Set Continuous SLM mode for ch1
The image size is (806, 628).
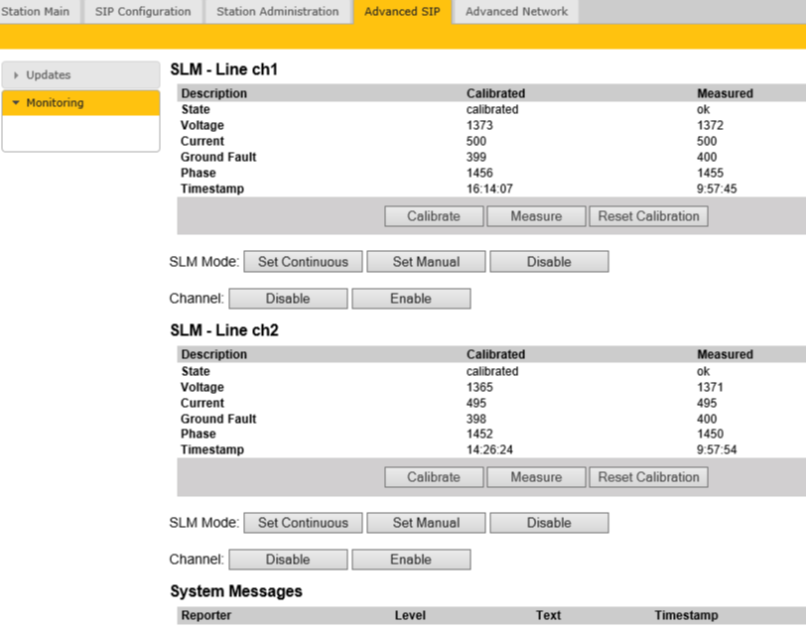[303, 262]
